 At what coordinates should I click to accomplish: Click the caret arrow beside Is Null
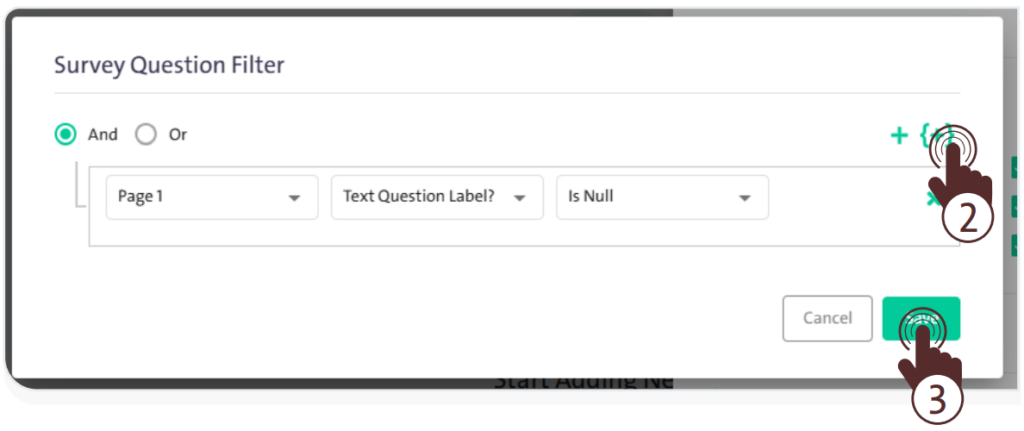pyautogui.click(x=745, y=198)
